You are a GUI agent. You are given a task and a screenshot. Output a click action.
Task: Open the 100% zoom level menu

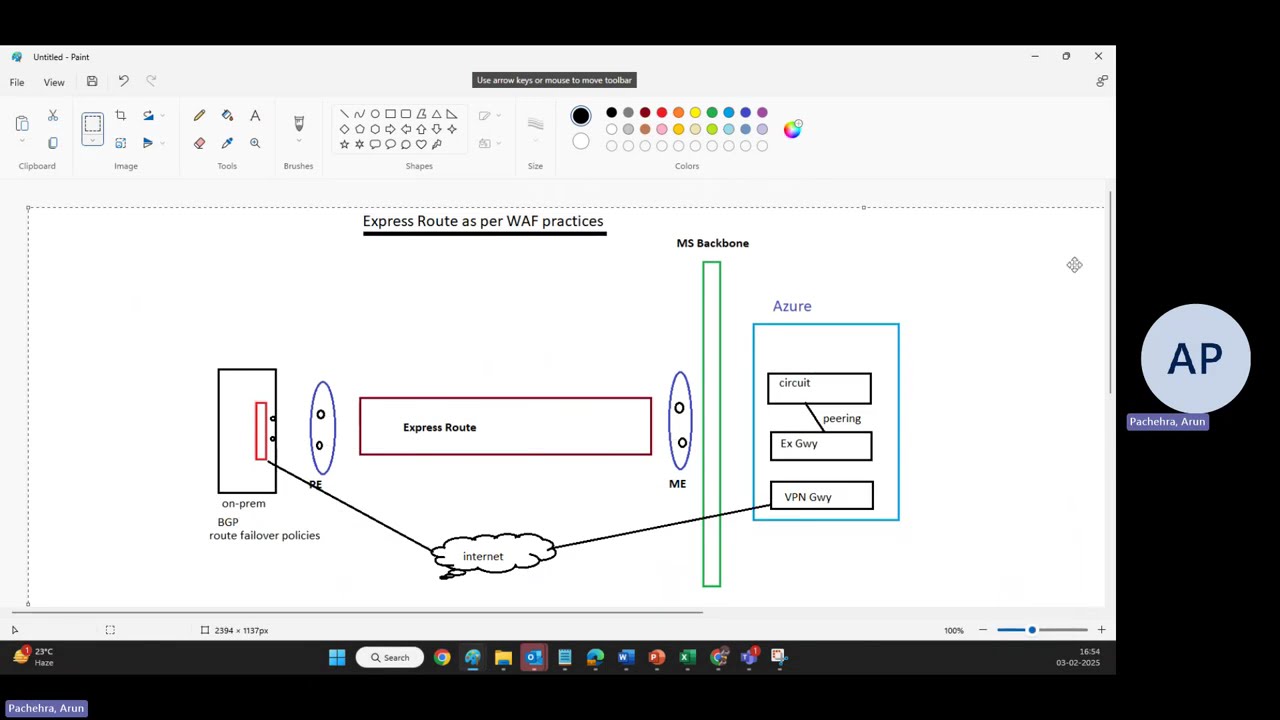pyautogui.click(x=954, y=630)
